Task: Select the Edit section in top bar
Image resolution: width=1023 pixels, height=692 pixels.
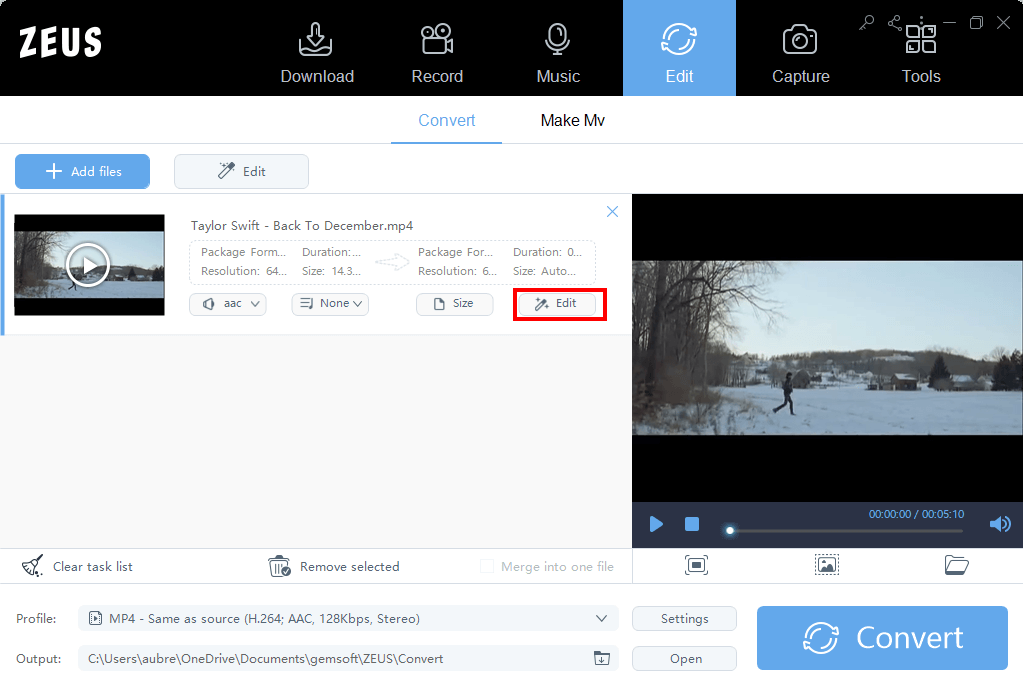Action: pyautogui.click(x=679, y=48)
